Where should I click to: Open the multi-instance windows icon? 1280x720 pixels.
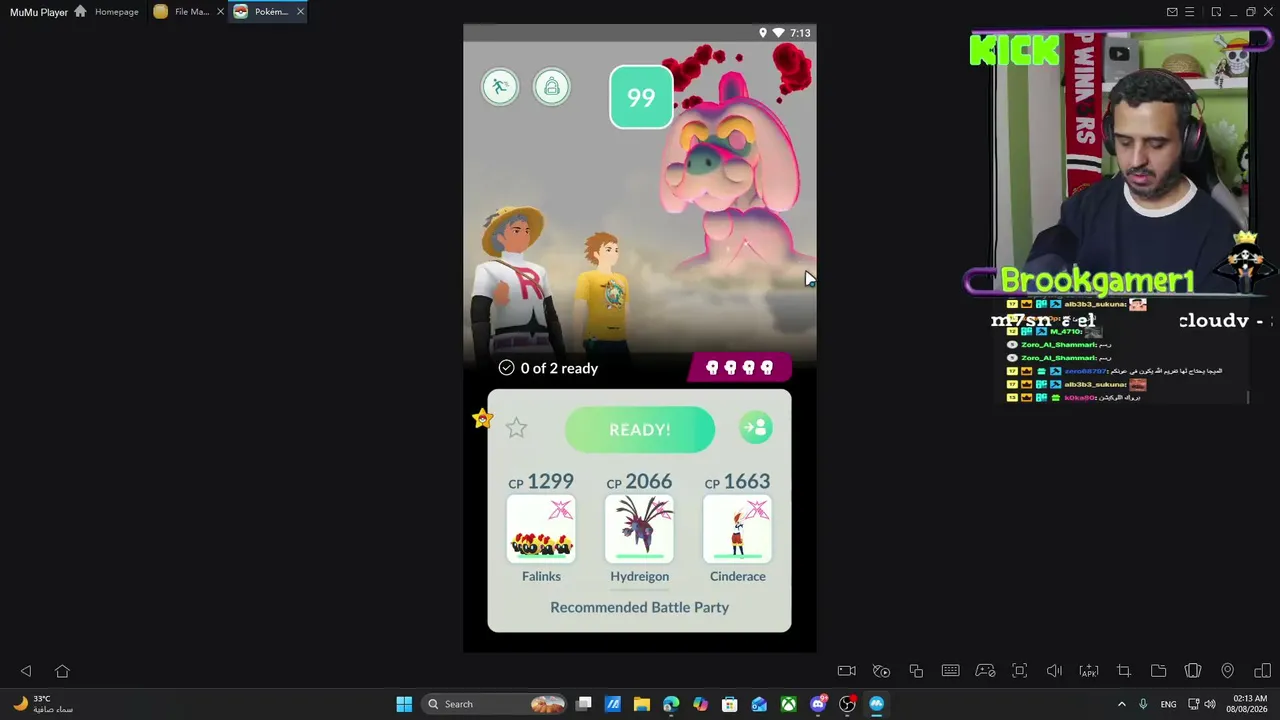click(x=916, y=671)
